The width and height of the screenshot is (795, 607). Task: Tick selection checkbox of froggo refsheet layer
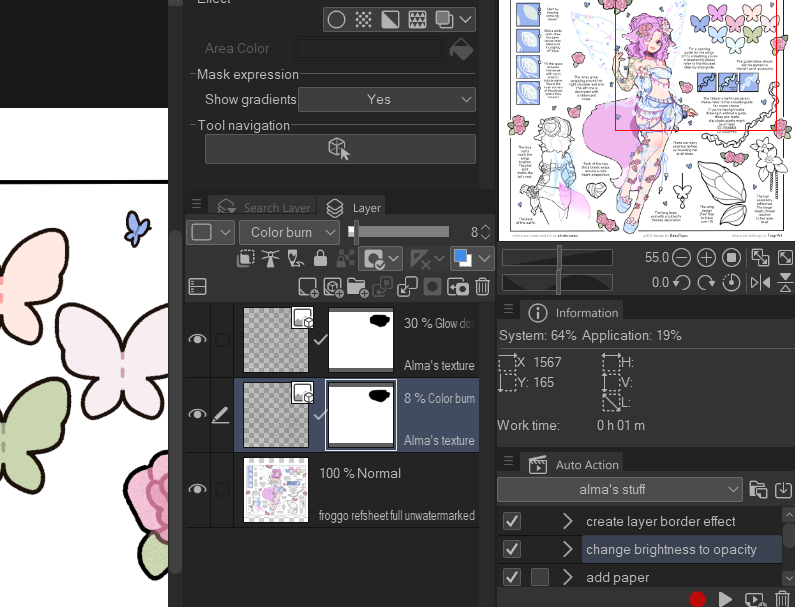point(222,489)
